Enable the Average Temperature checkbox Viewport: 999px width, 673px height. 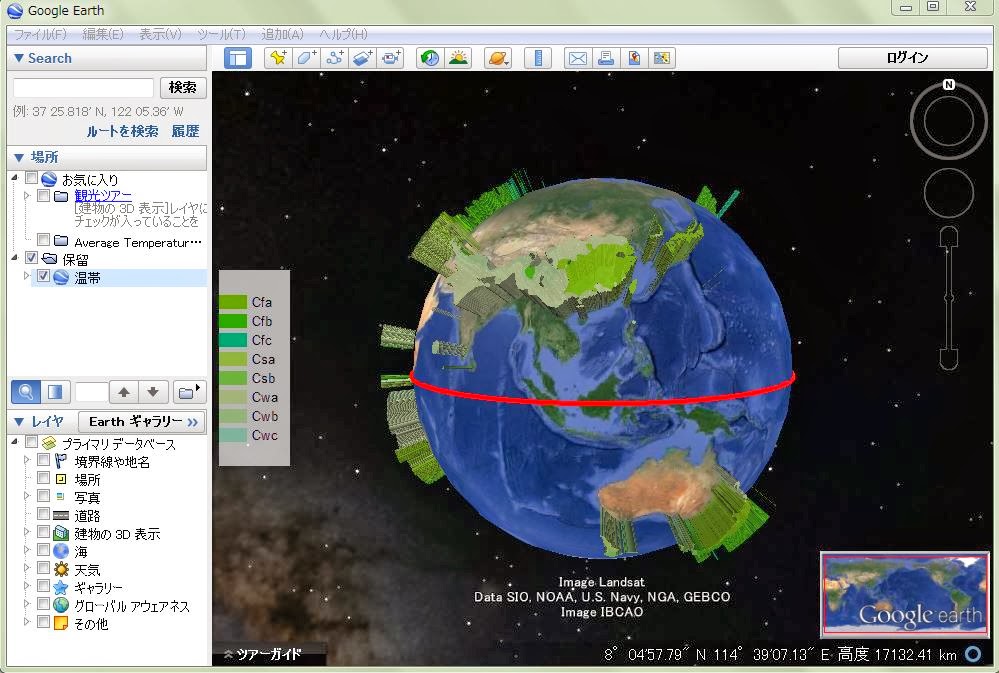pyautogui.click(x=43, y=240)
